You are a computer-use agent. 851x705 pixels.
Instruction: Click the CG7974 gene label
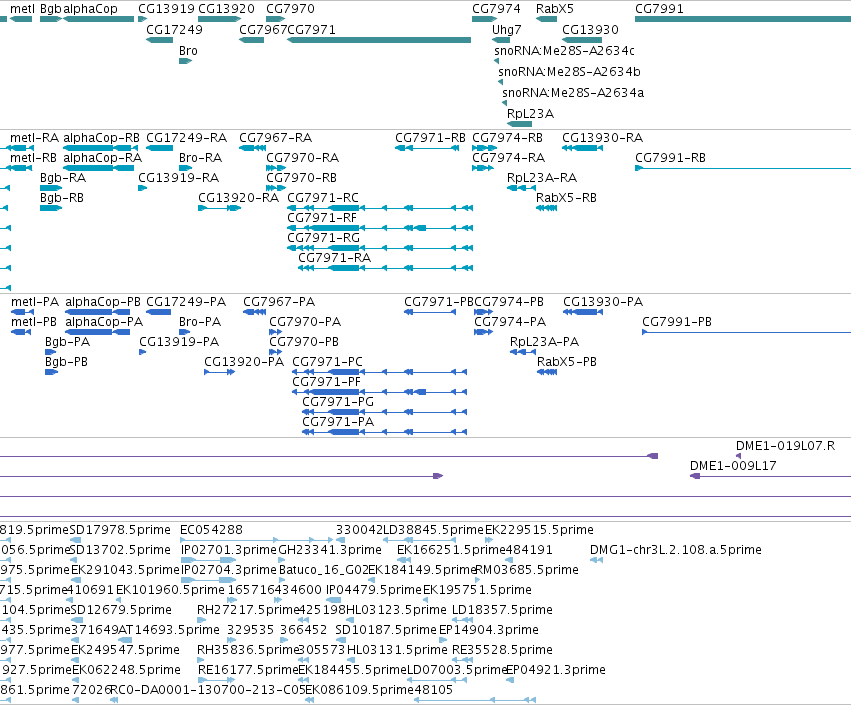(496, 9)
